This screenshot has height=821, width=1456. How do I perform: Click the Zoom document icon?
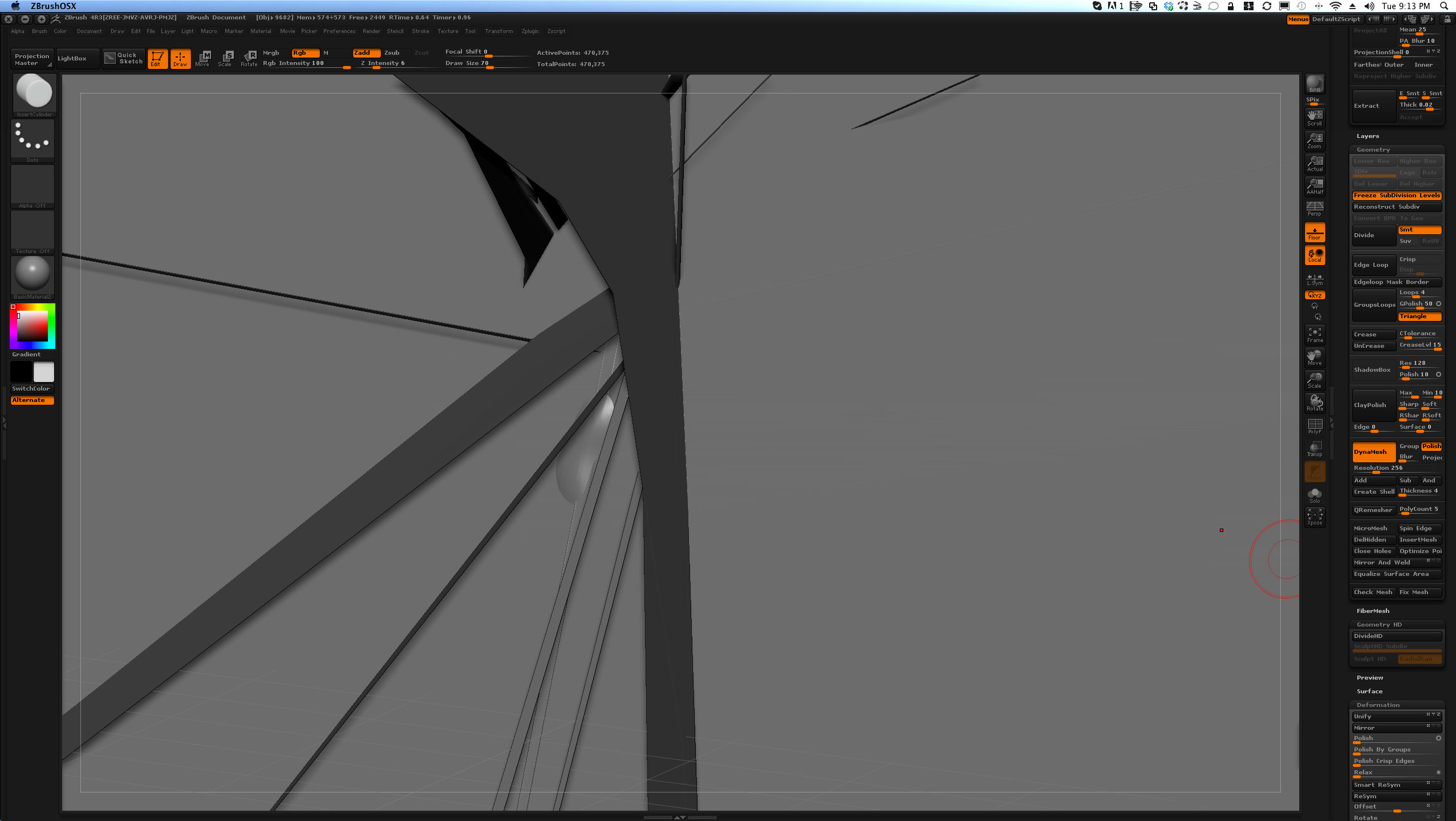[1315, 140]
